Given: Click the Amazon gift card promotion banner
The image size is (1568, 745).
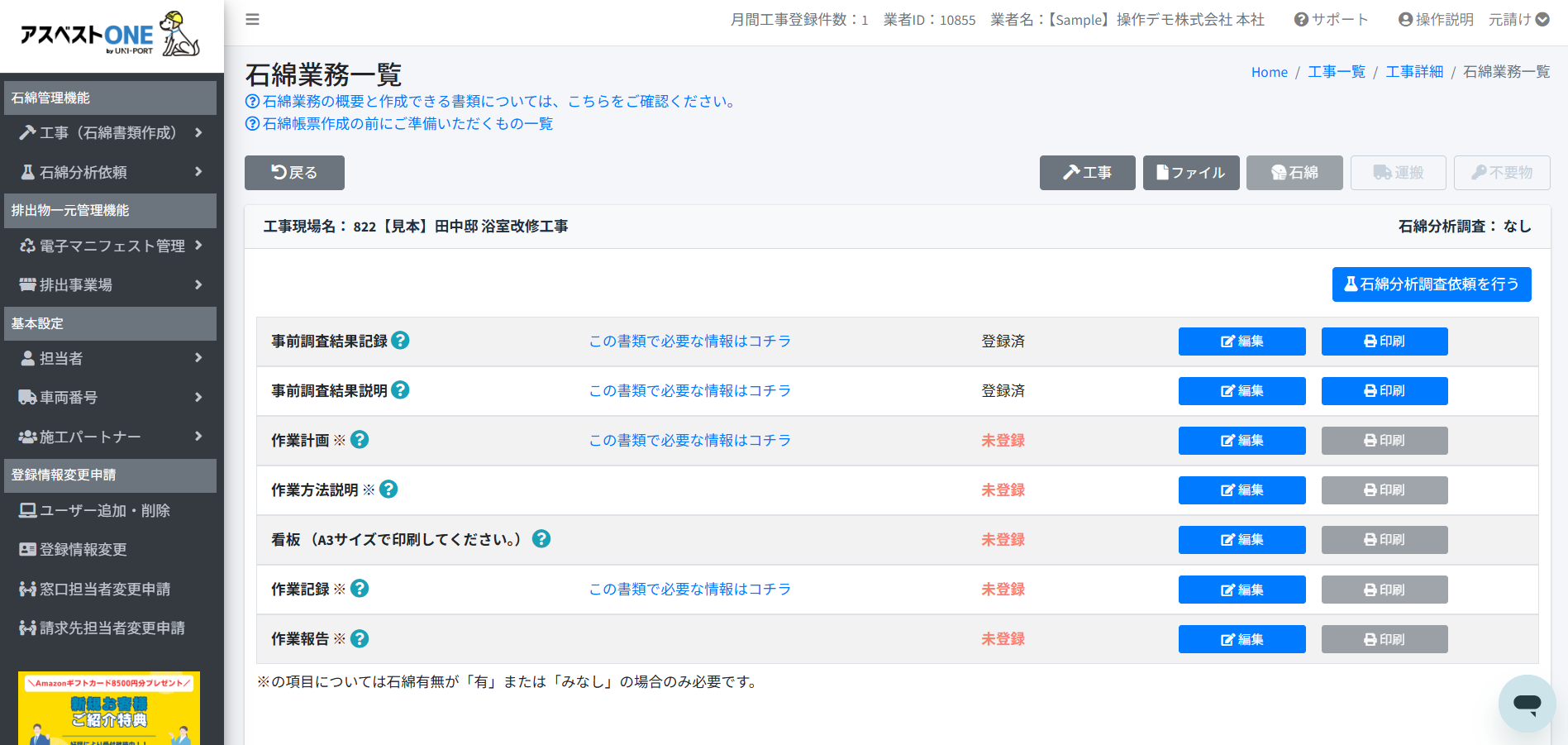Looking at the screenshot, I should [109, 708].
